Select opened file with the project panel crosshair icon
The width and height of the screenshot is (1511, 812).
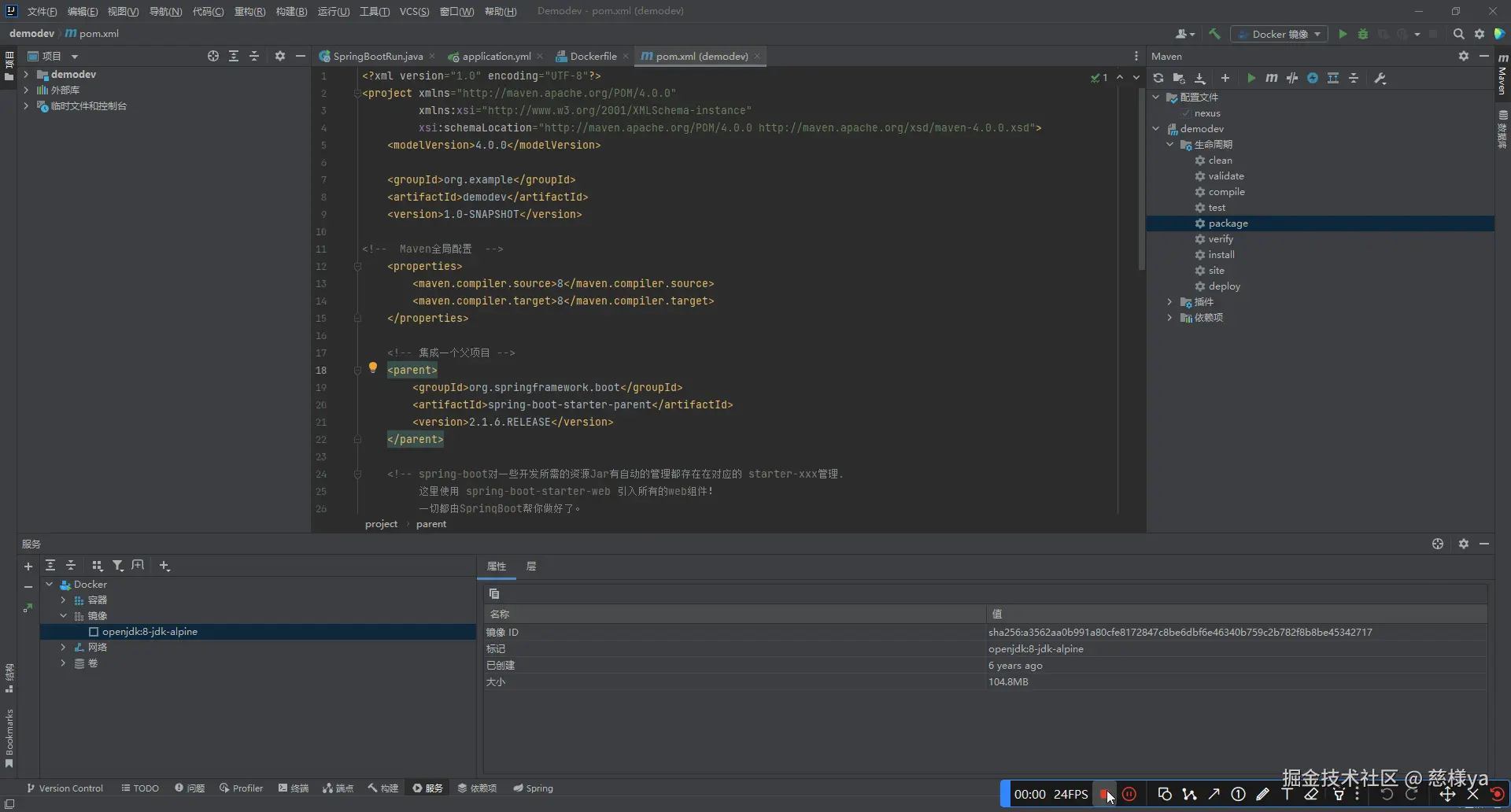[213, 56]
